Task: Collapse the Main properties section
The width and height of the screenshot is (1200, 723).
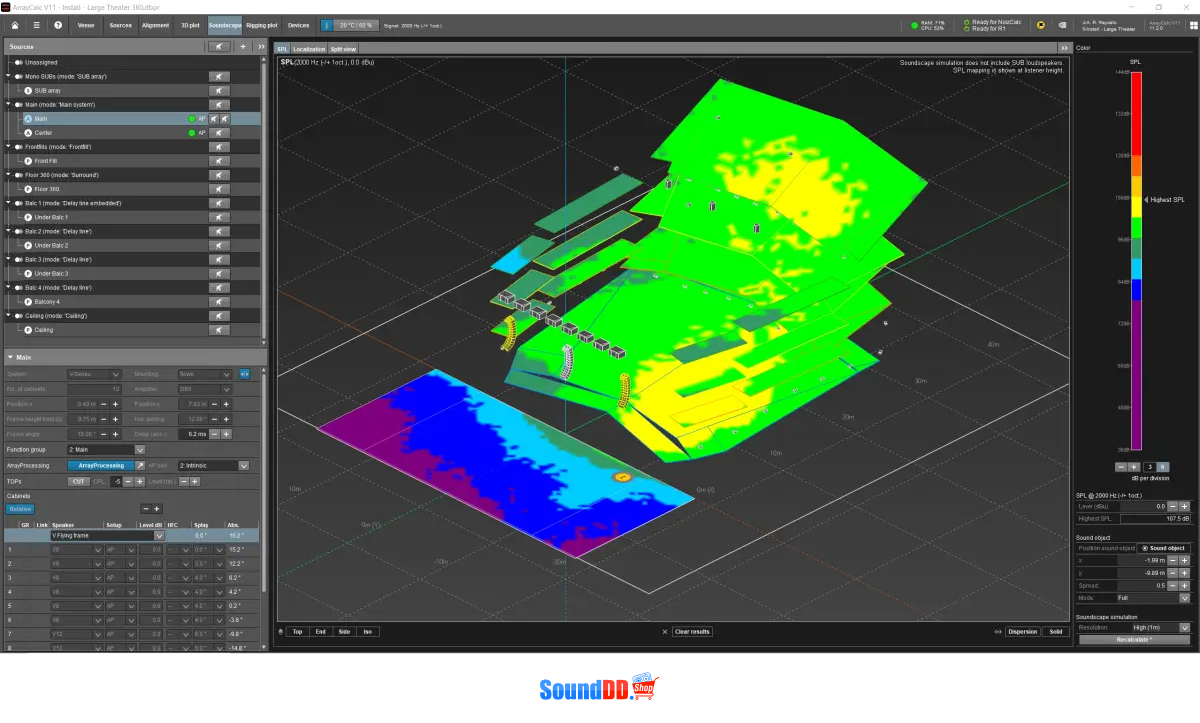Action: tap(10, 357)
